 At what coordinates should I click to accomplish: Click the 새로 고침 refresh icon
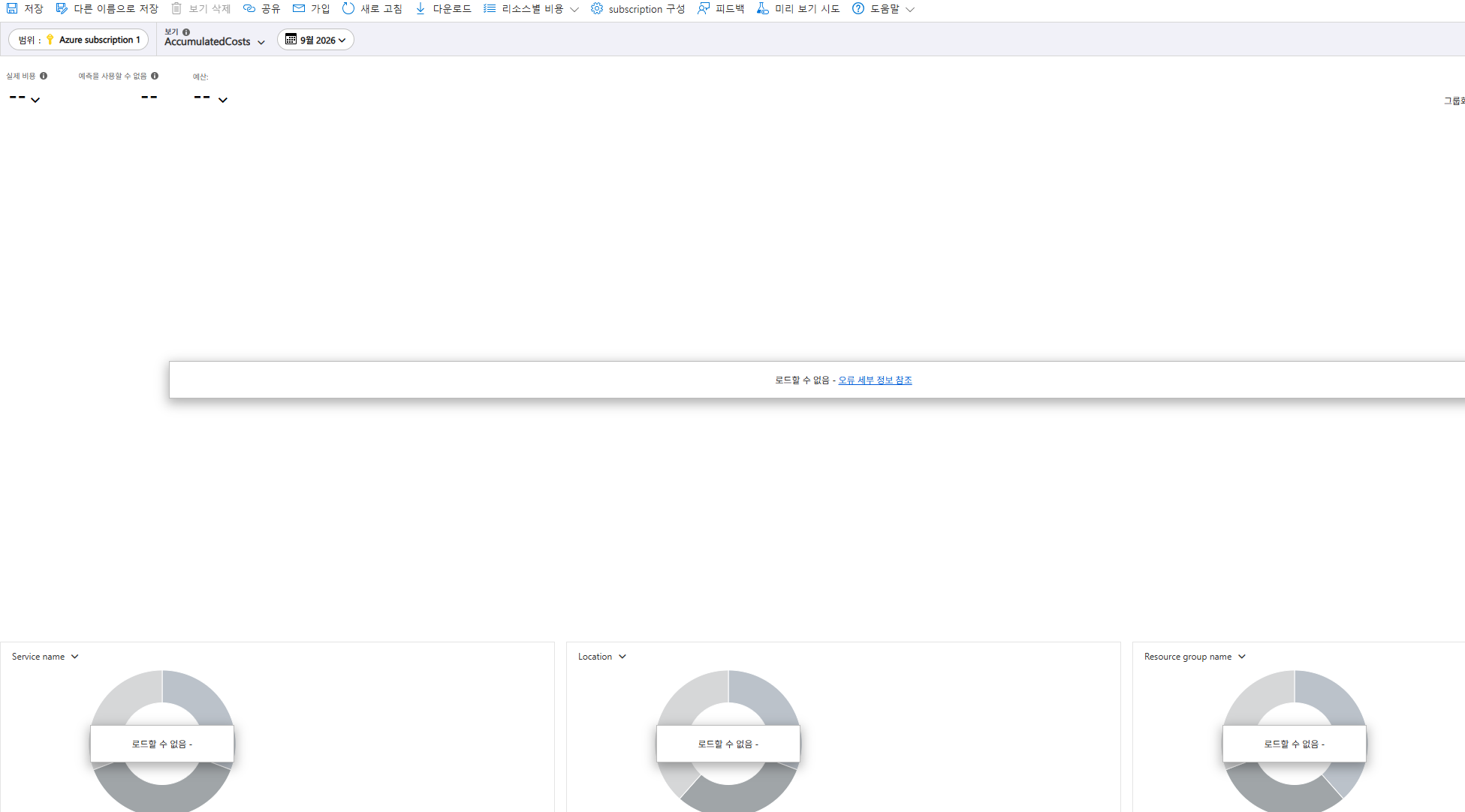348,9
